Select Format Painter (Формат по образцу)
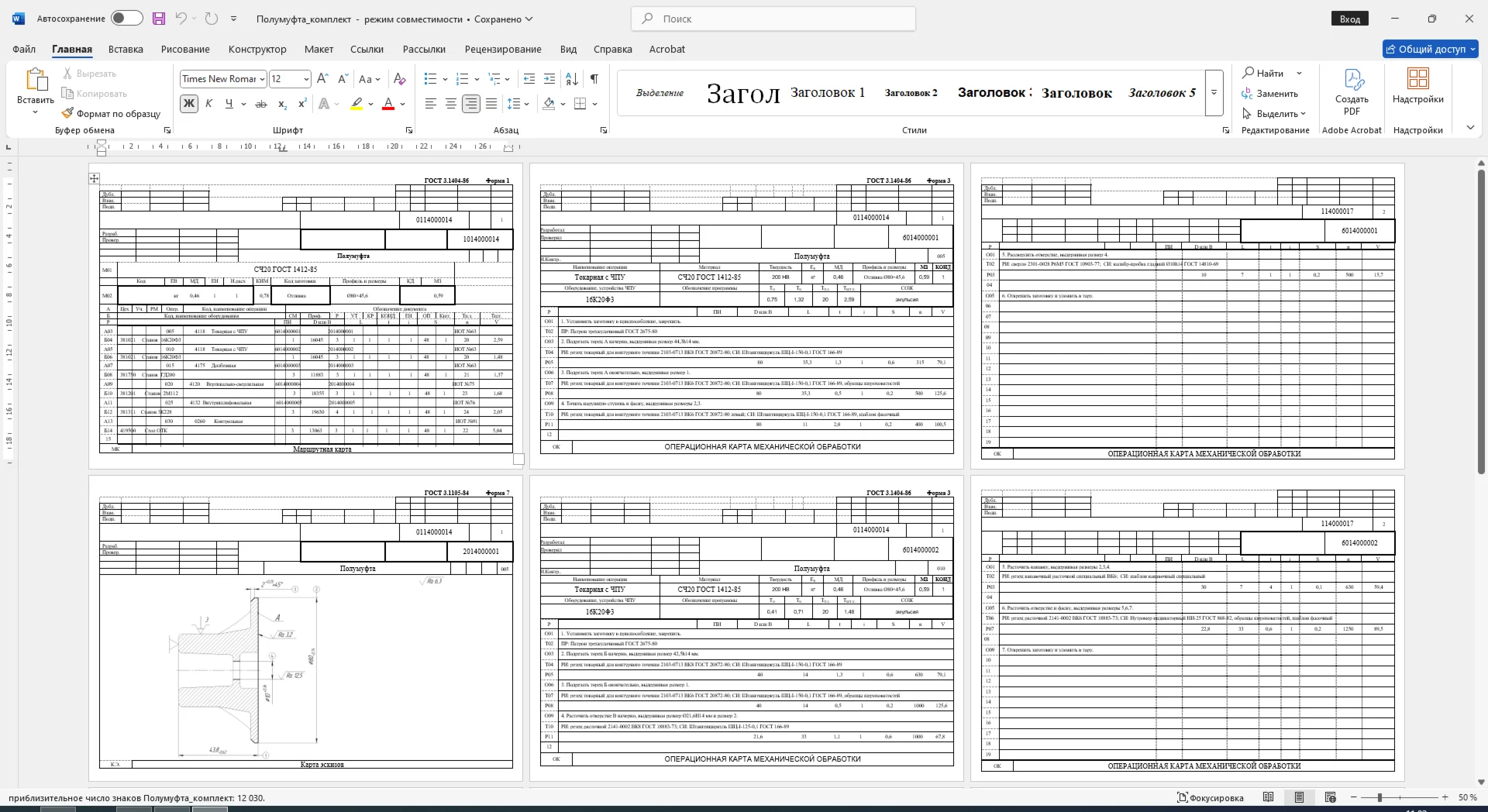Image resolution: width=1488 pixels, height=812 pixels. 111,114
